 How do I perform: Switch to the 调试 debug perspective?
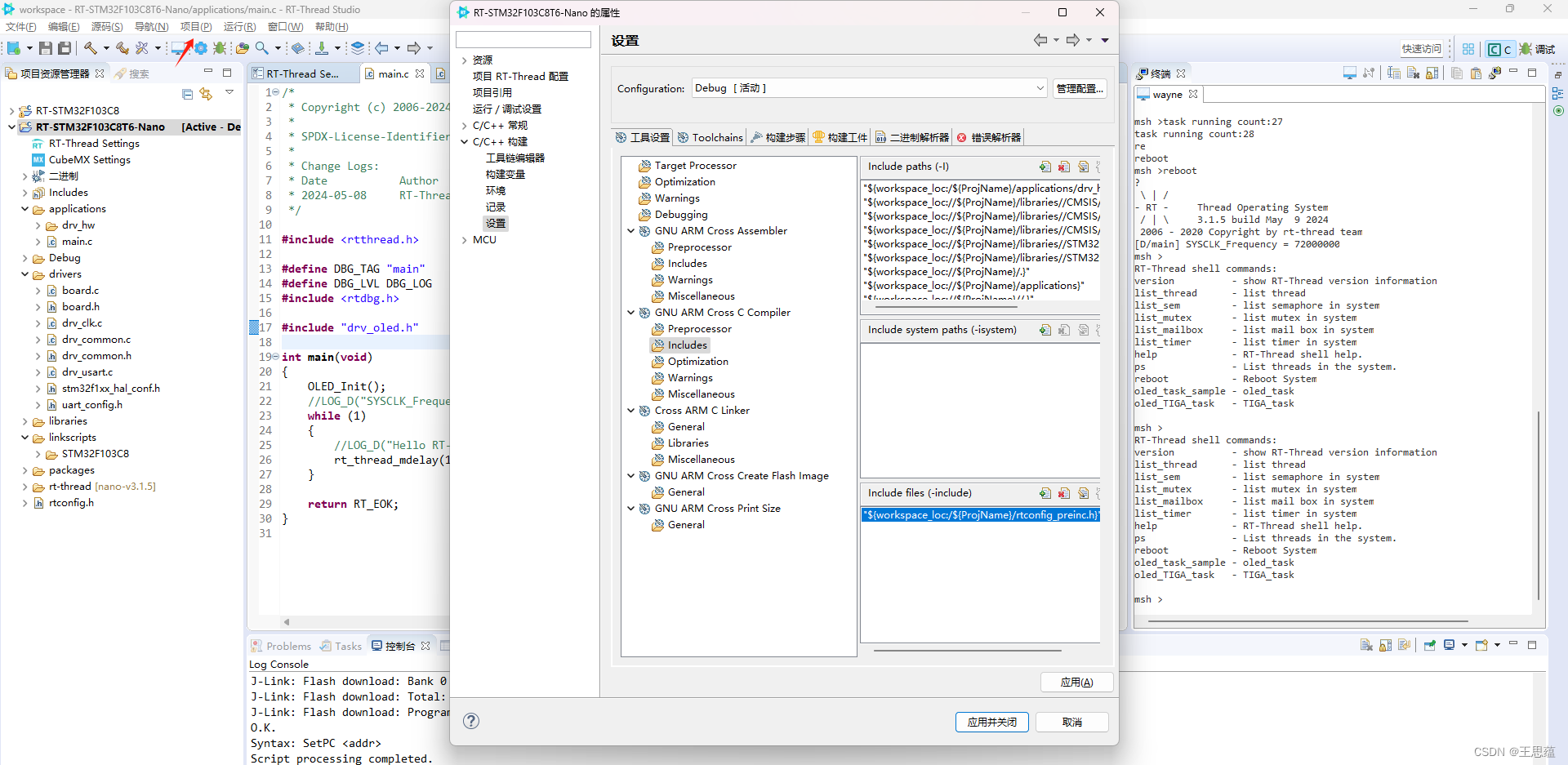tap(1537, 49)
